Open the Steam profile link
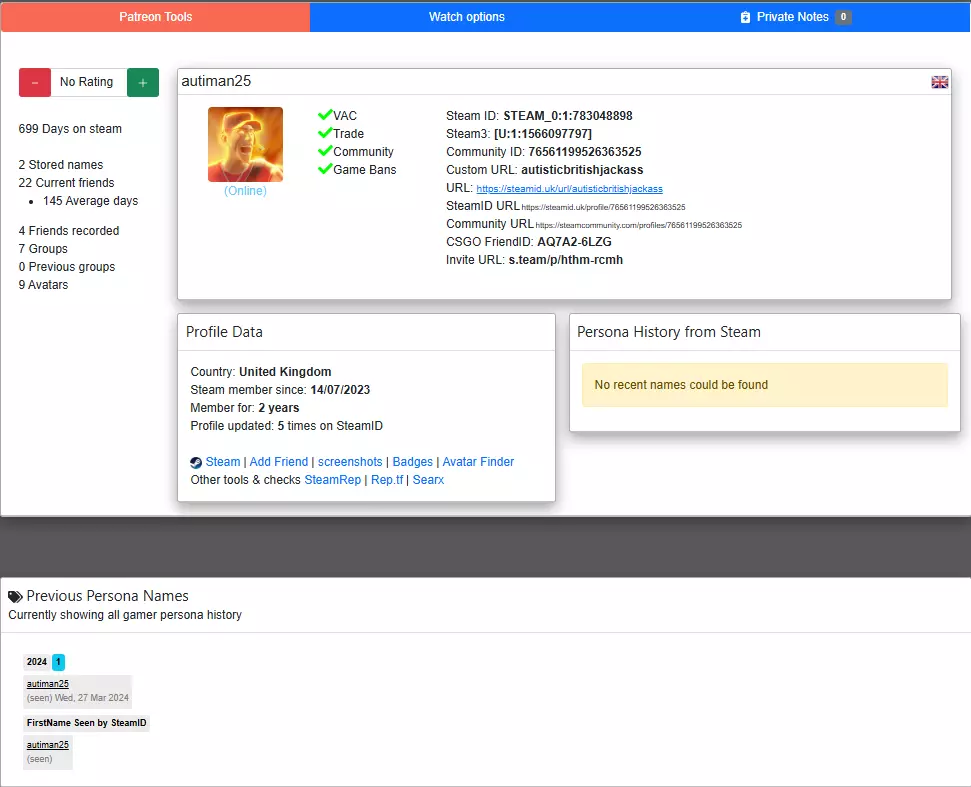Screen dimensions: 971x787 [222, 462]
